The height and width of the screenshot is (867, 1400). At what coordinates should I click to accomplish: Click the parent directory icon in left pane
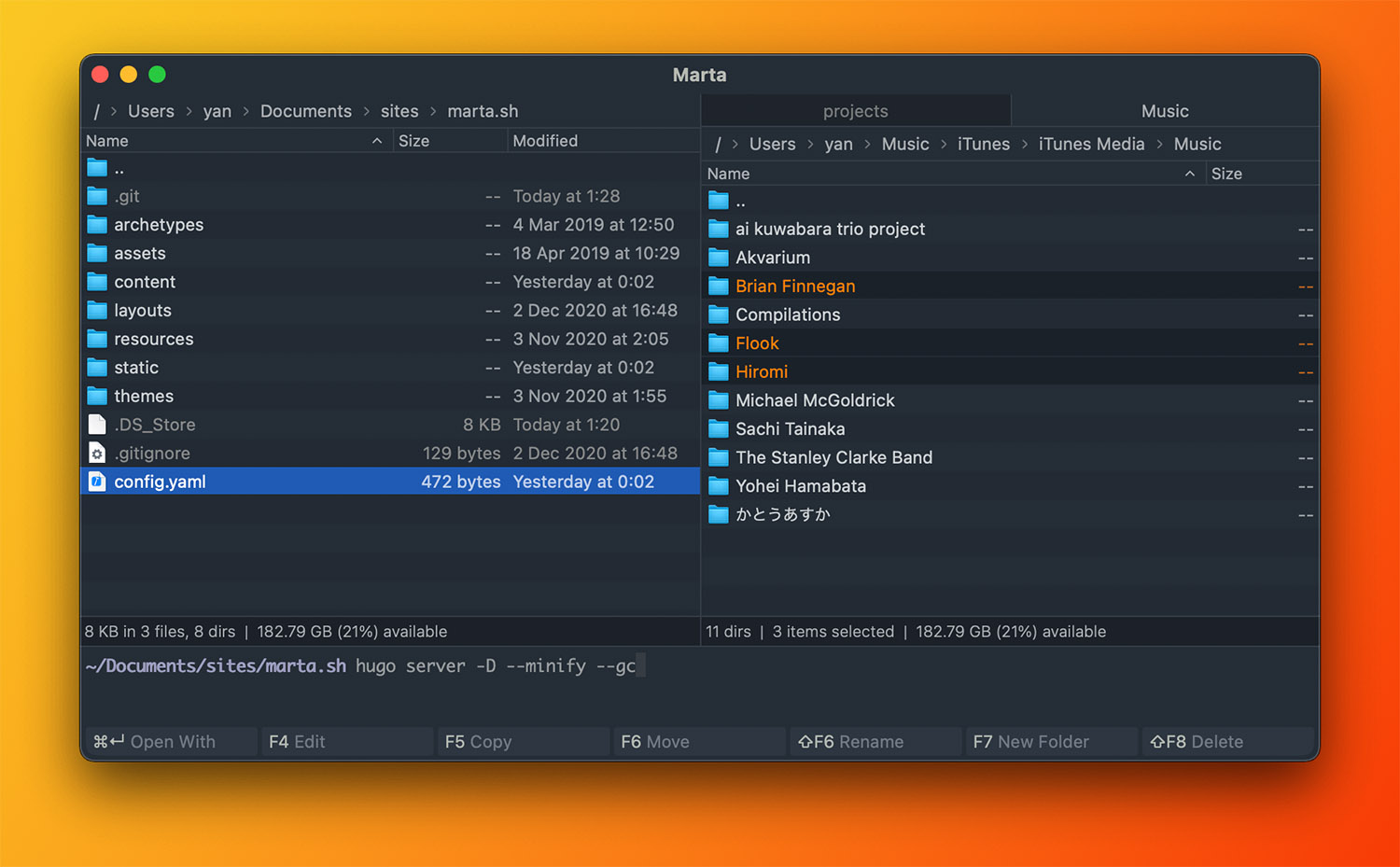click(x=97, y=168)
